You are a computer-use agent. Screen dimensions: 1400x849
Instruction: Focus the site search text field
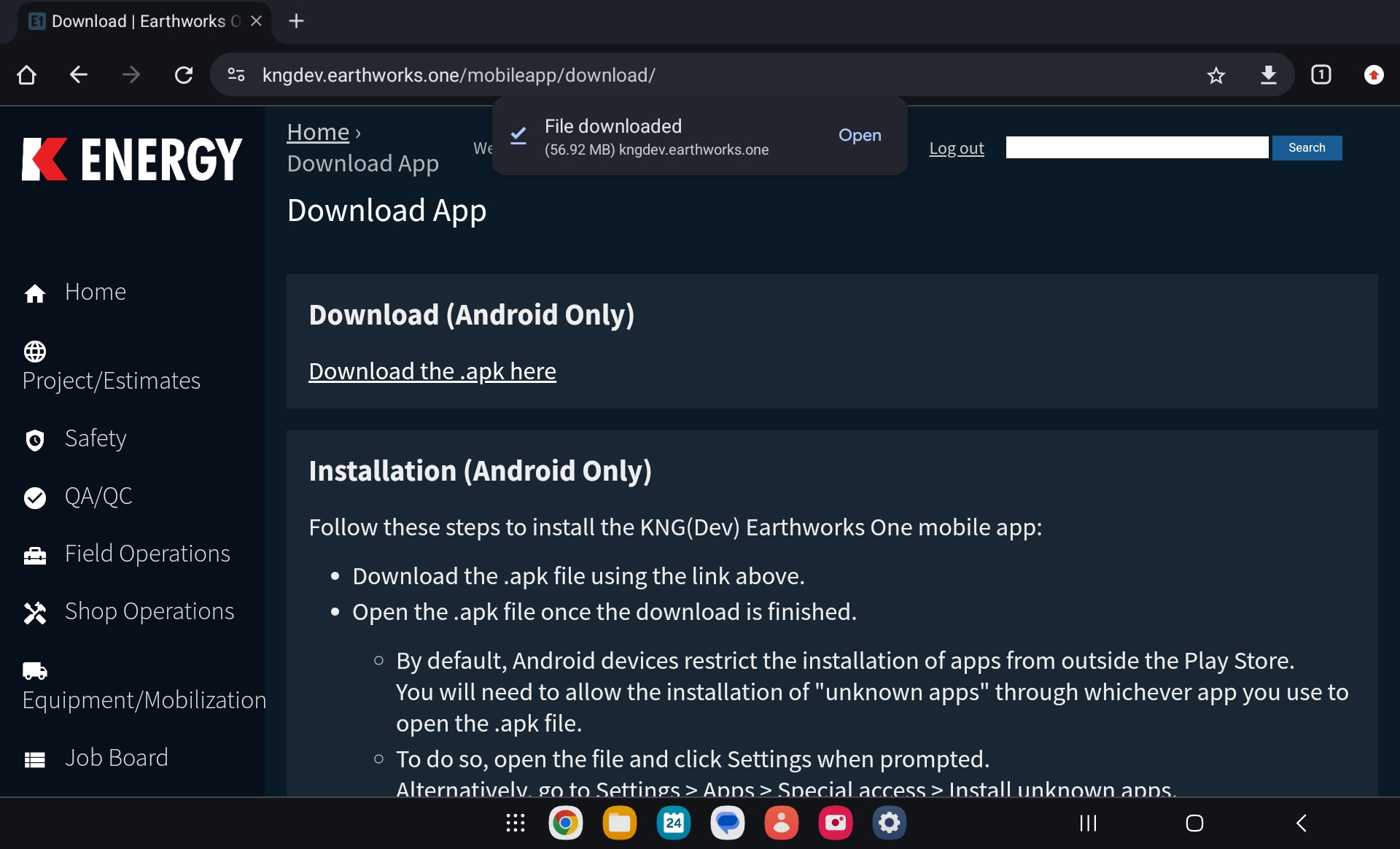coord(1136,148)
